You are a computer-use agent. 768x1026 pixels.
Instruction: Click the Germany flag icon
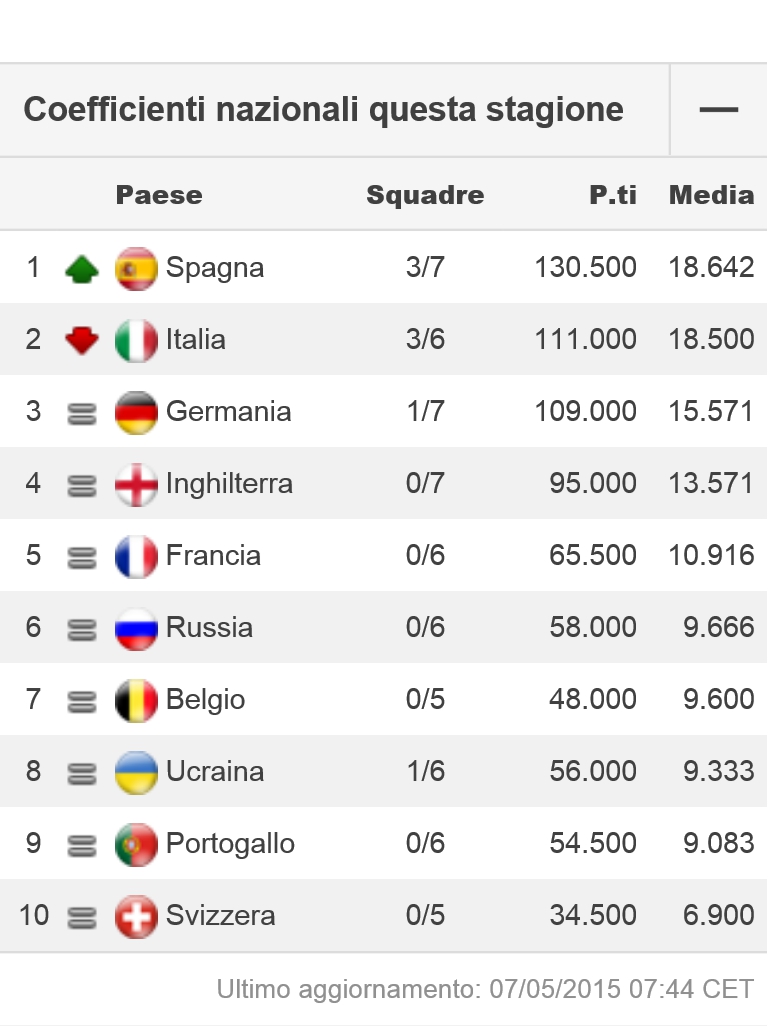pyautogui.click(x=136, y=412)
